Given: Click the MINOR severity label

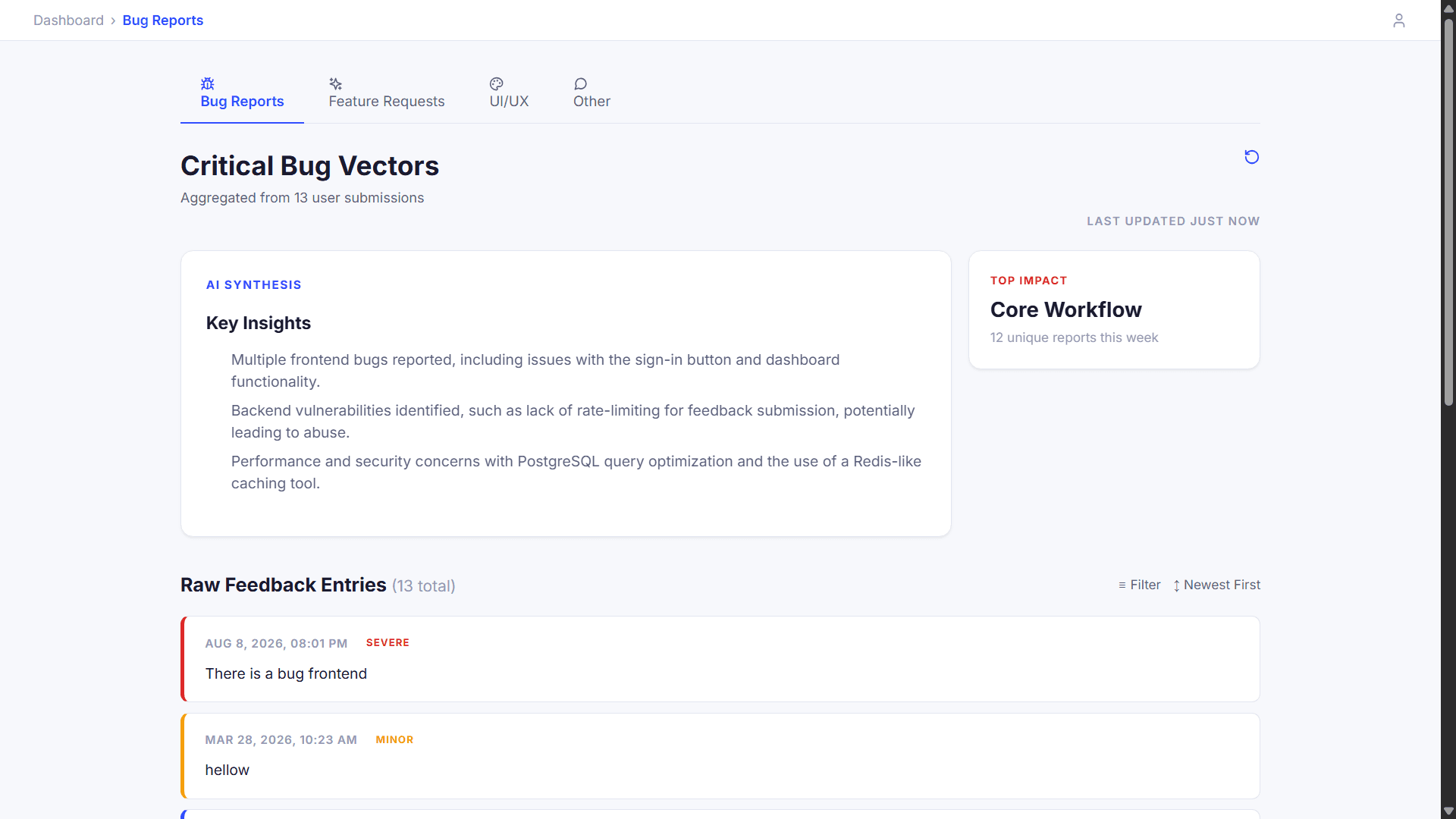Looking at the screenshot, I should [x=394, y=739].
